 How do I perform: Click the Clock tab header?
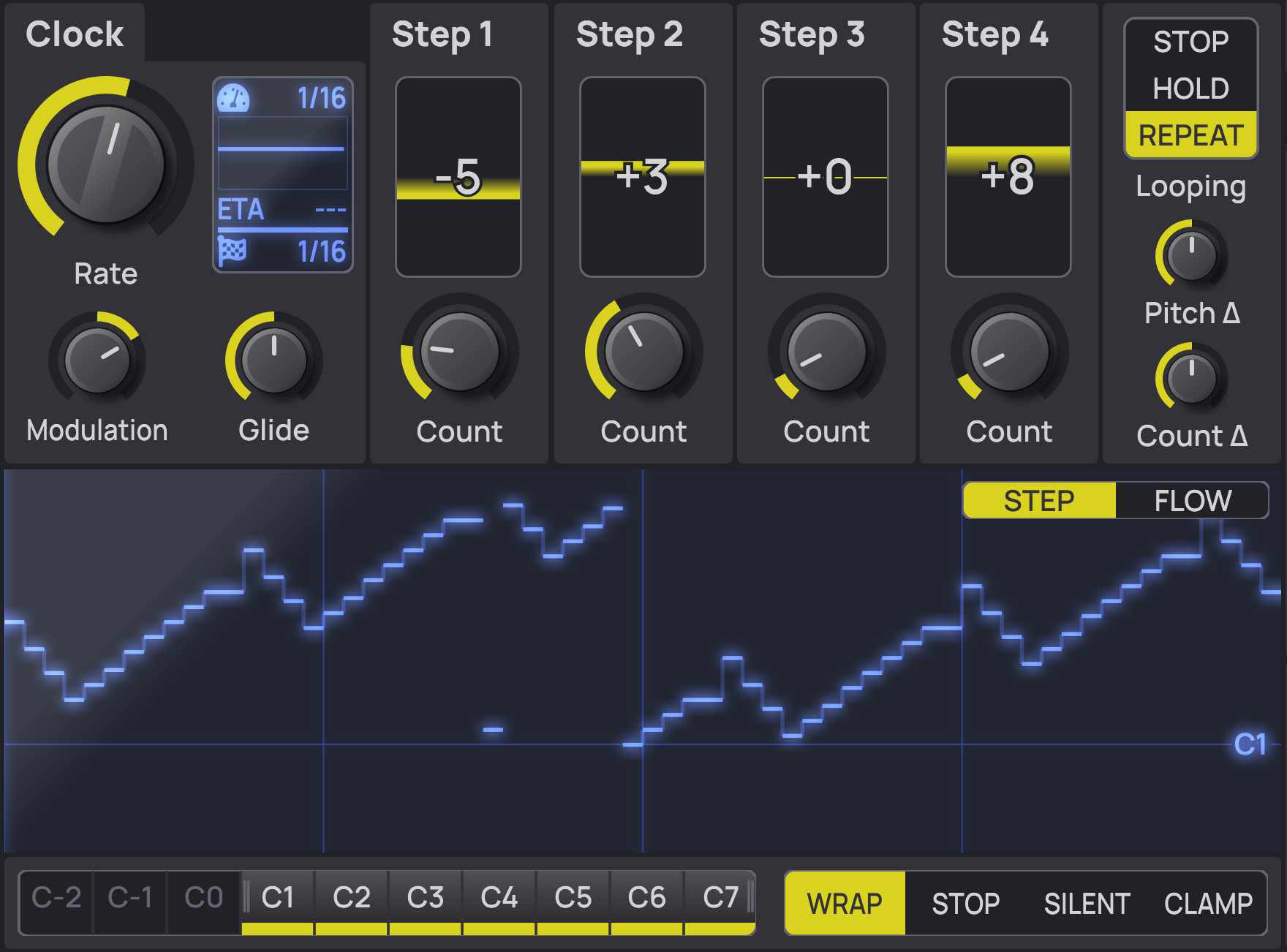coord(75,34)
